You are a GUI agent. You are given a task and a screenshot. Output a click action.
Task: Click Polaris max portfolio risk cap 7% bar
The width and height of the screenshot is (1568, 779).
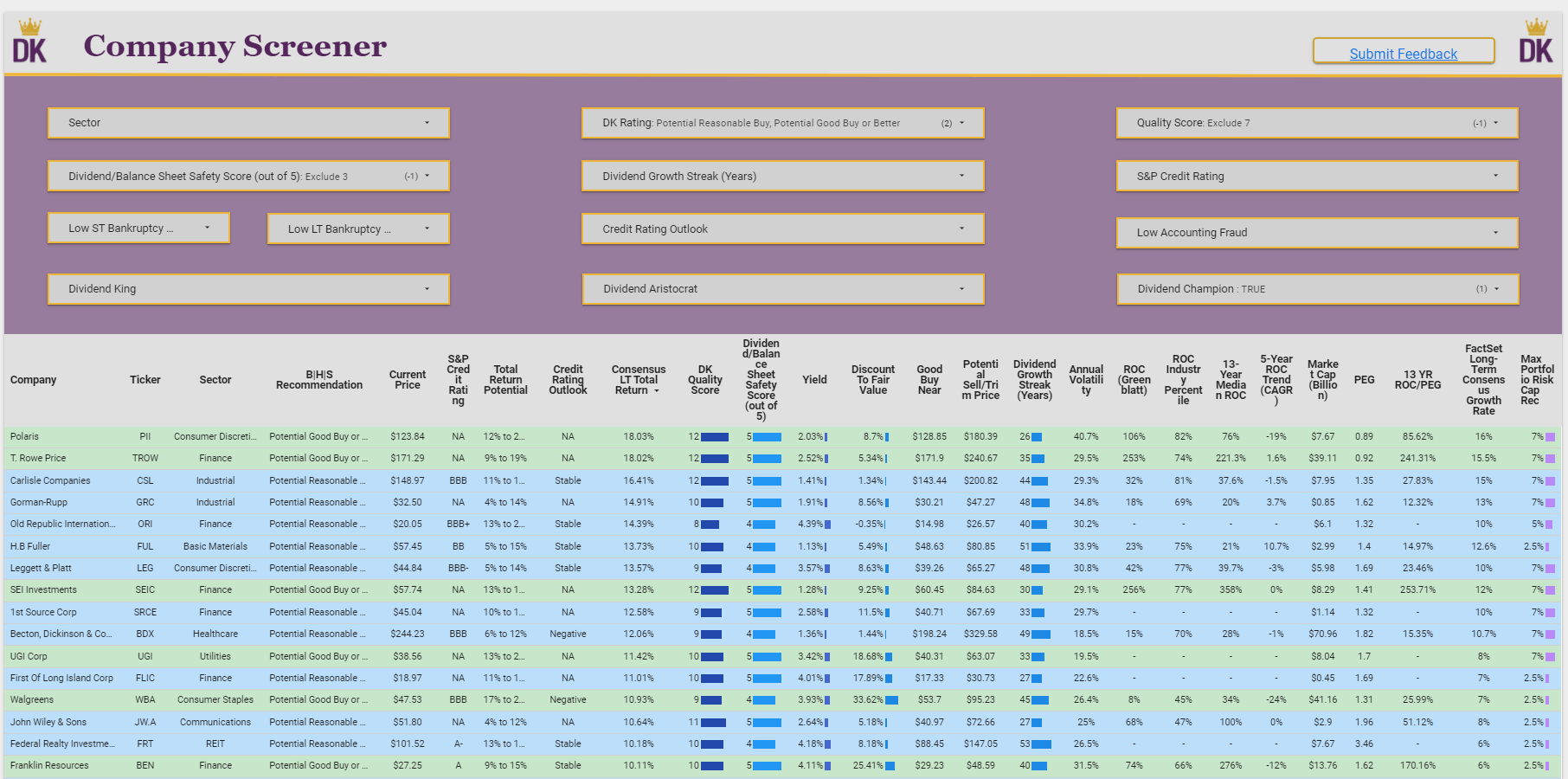tap(1550, 437)
